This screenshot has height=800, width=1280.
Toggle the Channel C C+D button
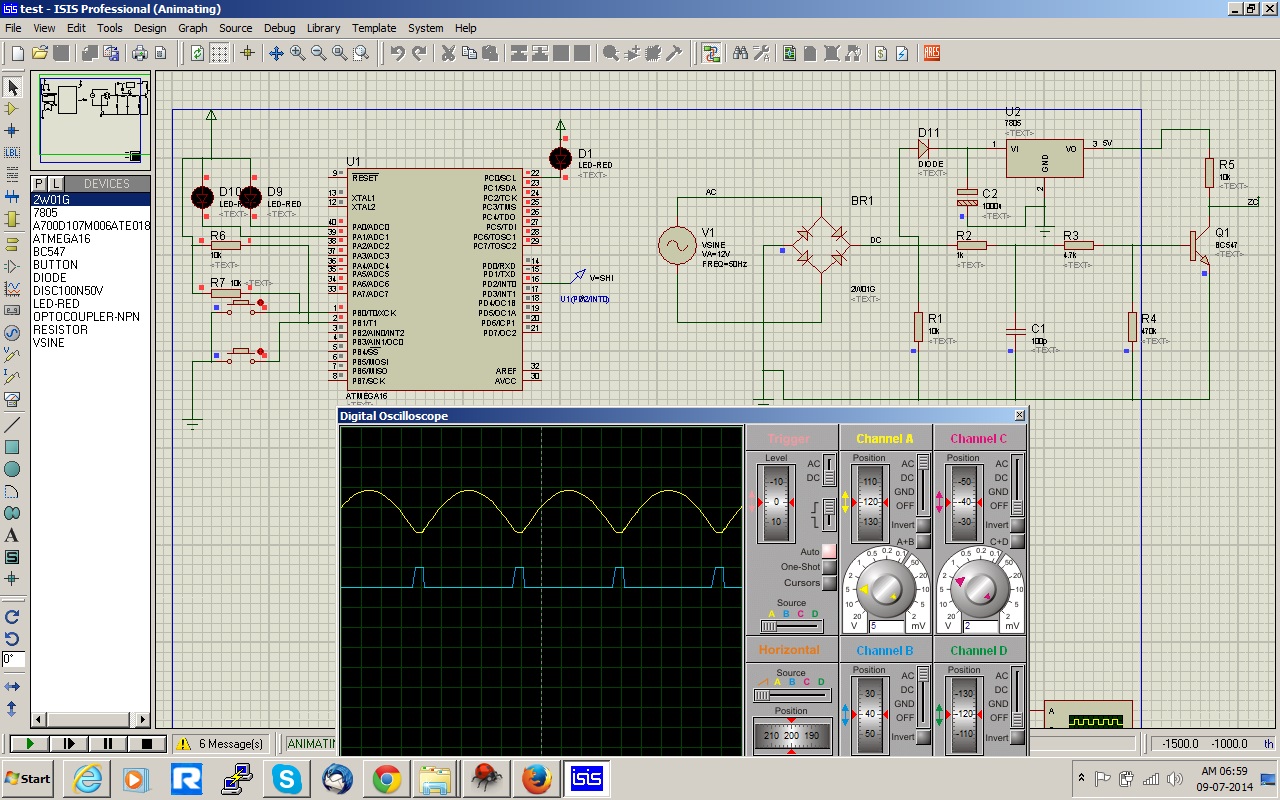(x=1016, y=541)
